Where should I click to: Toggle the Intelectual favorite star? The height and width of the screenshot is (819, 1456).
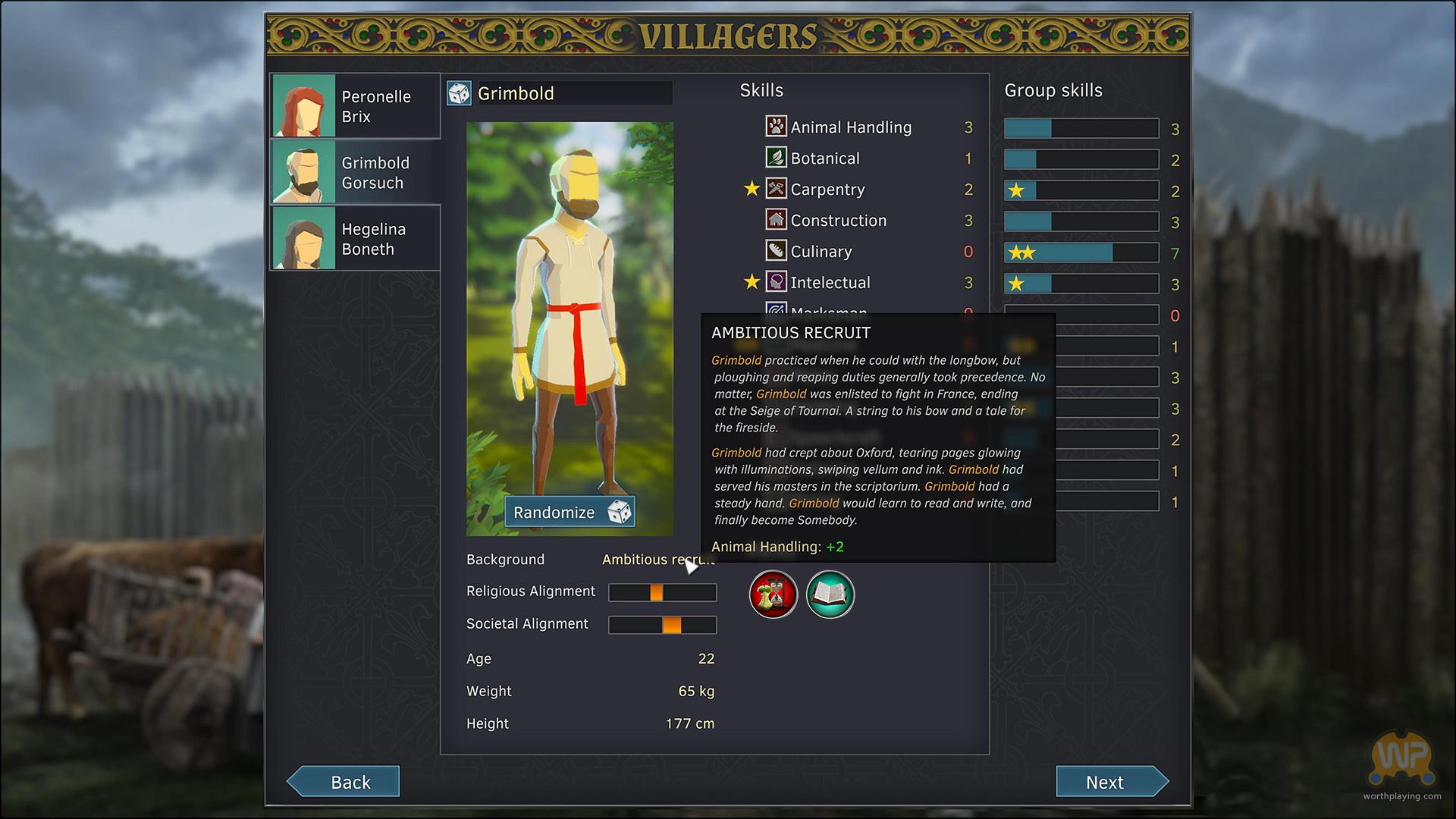(x=752, y=282)
